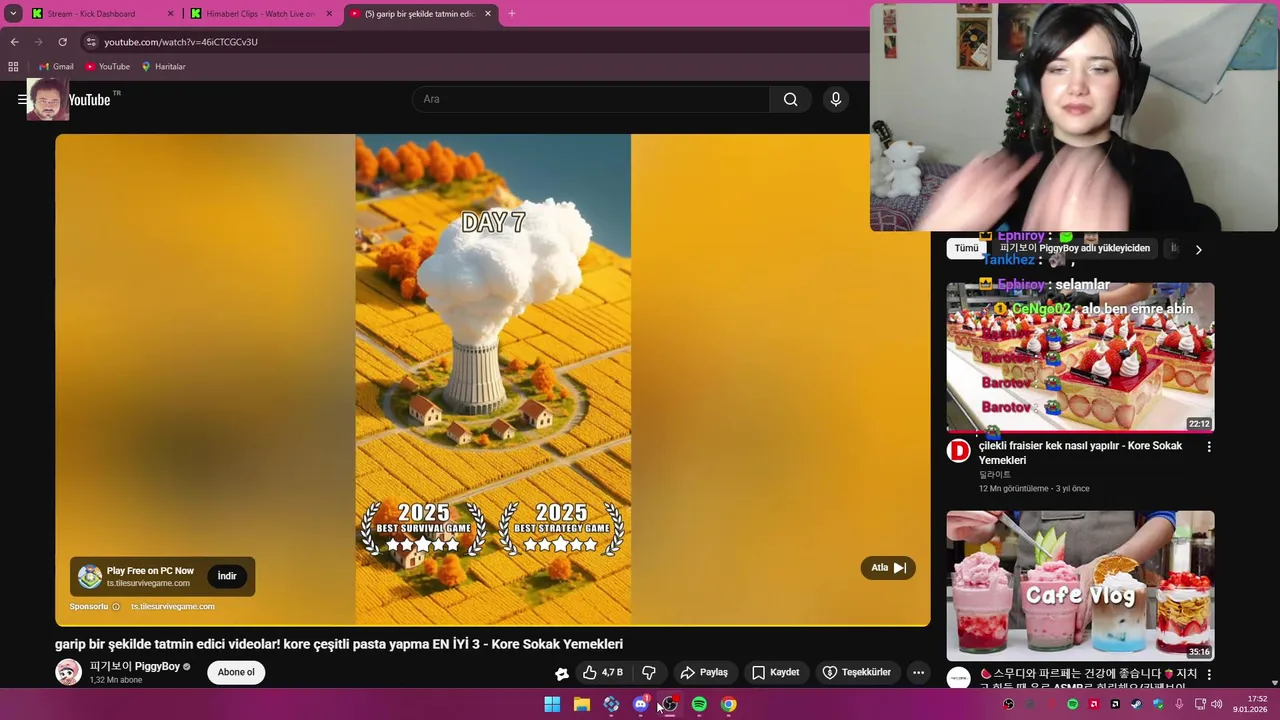
Task: Share the video with Paylaş
Action: (x=704, y=672)
